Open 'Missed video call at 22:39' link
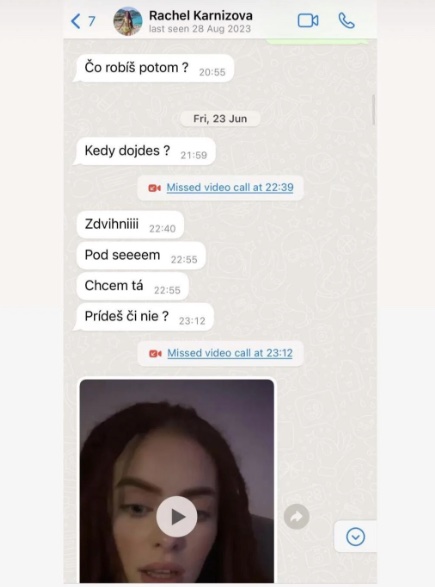Image resolution: width=435 pixels, height=587 pixels. [230, 187]
